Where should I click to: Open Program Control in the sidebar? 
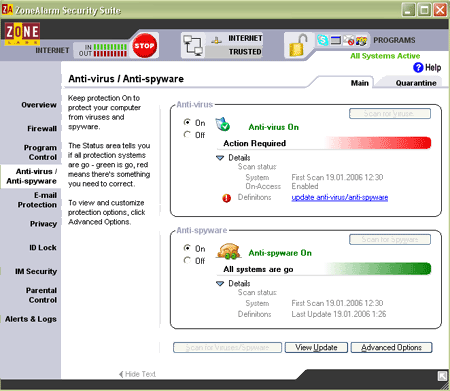point(40,152)
